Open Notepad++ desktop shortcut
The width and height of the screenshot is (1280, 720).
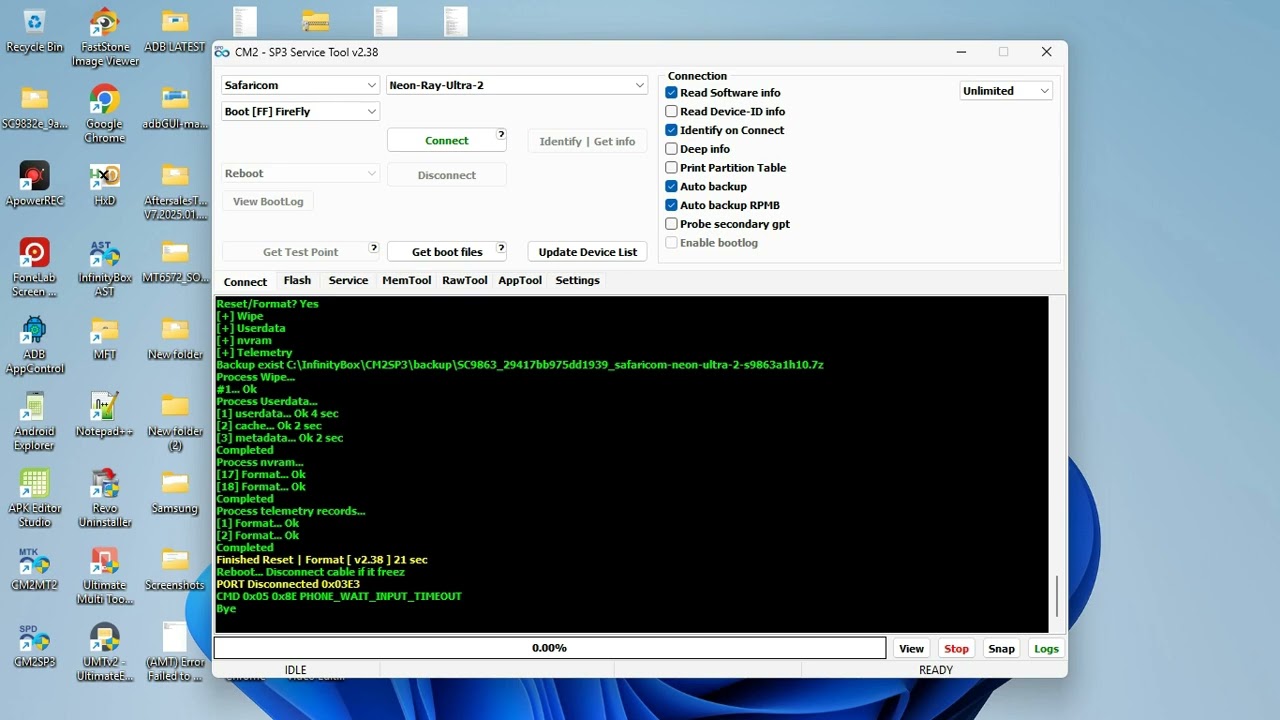tap(104, 415)
